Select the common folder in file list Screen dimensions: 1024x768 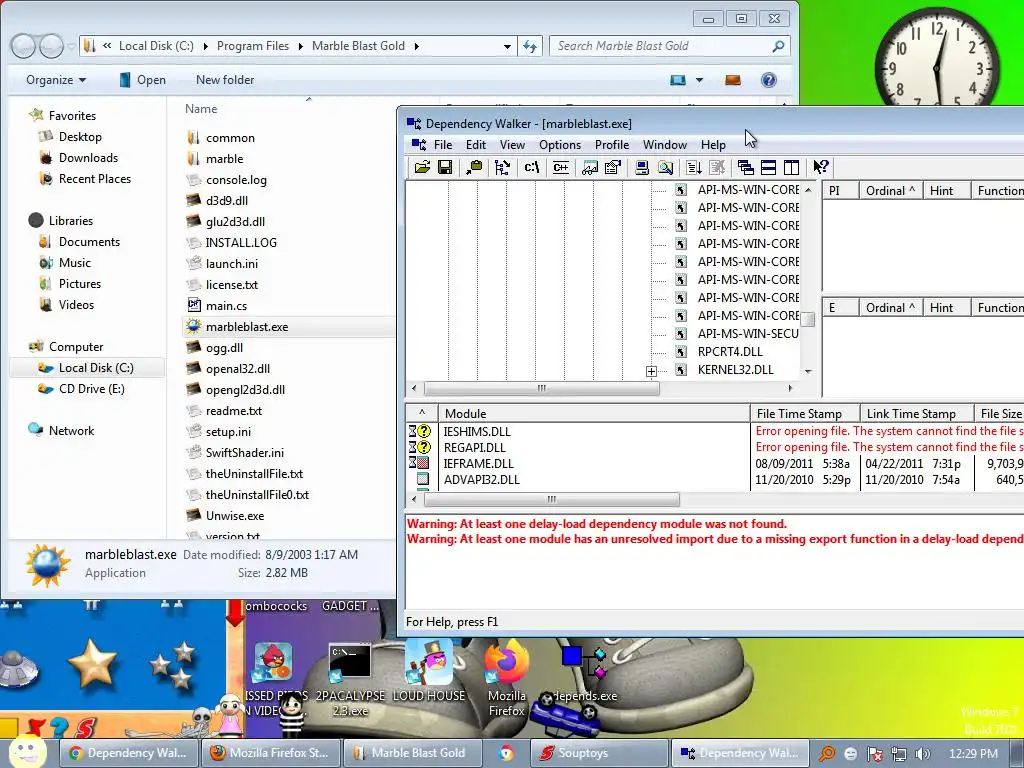click(230, 138)
